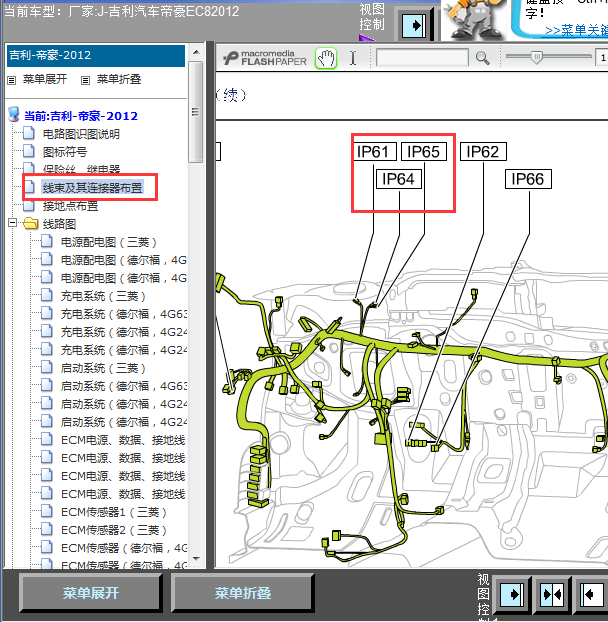
Task: Click document icon beside 图标符号
Action: pos(29,151)
